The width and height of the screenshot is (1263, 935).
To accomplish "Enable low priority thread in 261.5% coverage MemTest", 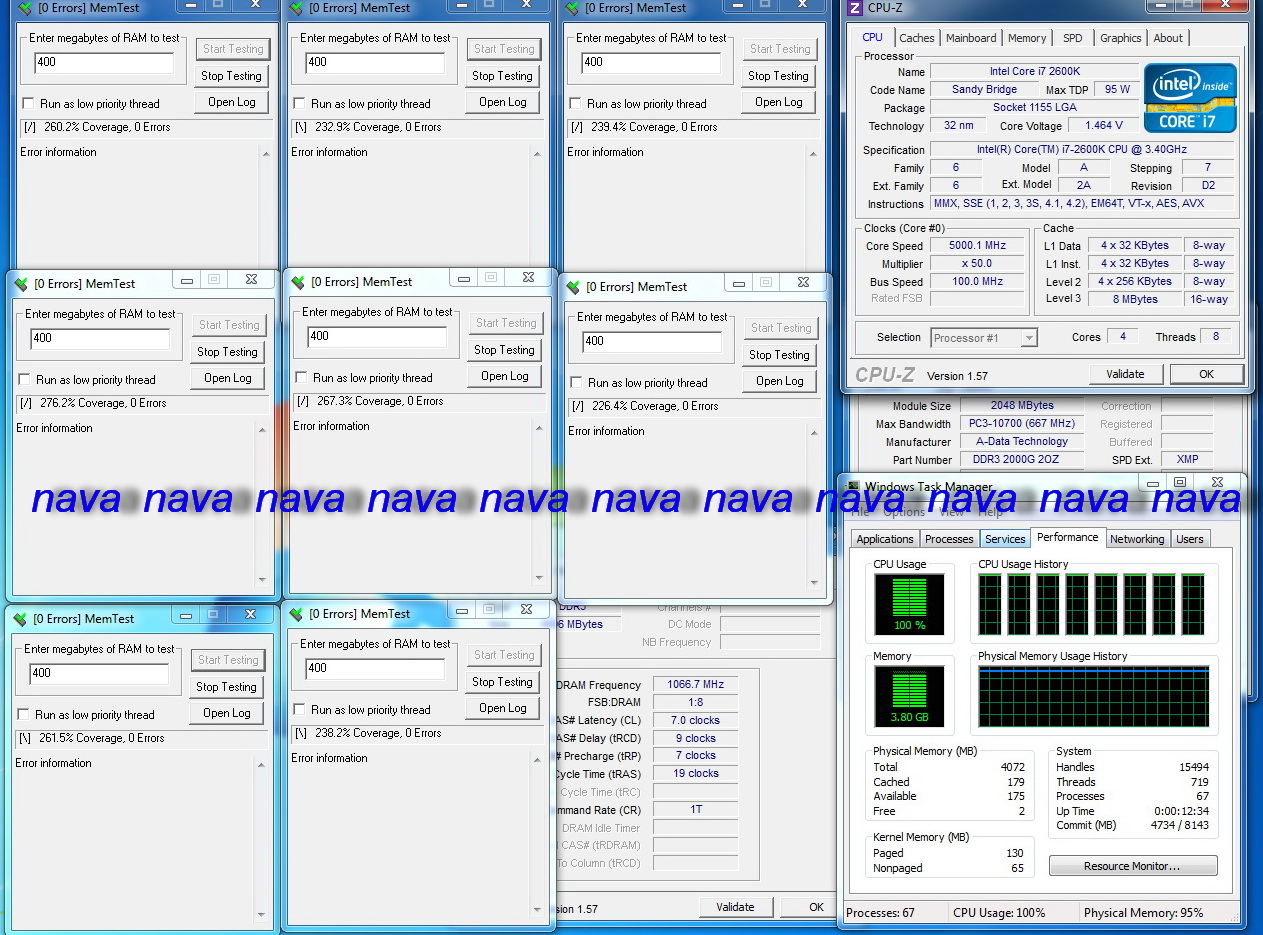I will (x=24, y=715).
